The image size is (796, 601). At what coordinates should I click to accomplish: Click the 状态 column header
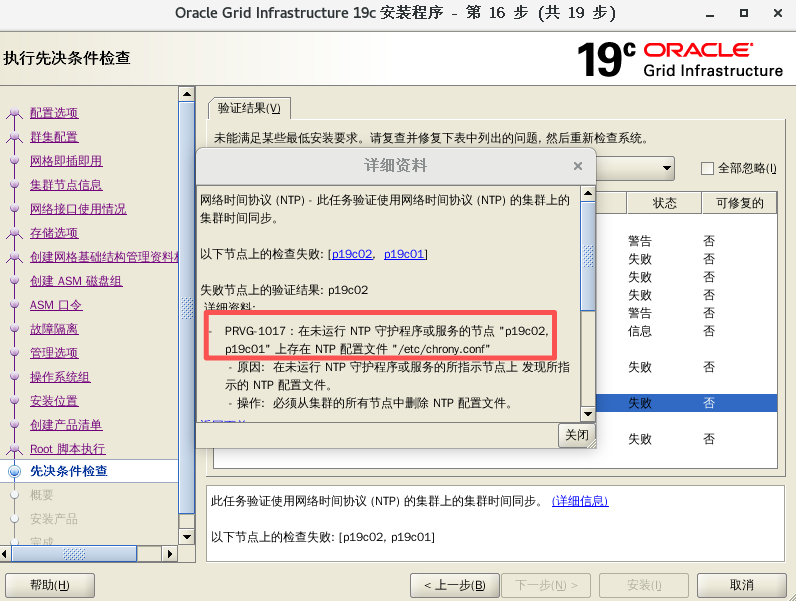pos(664,203)
